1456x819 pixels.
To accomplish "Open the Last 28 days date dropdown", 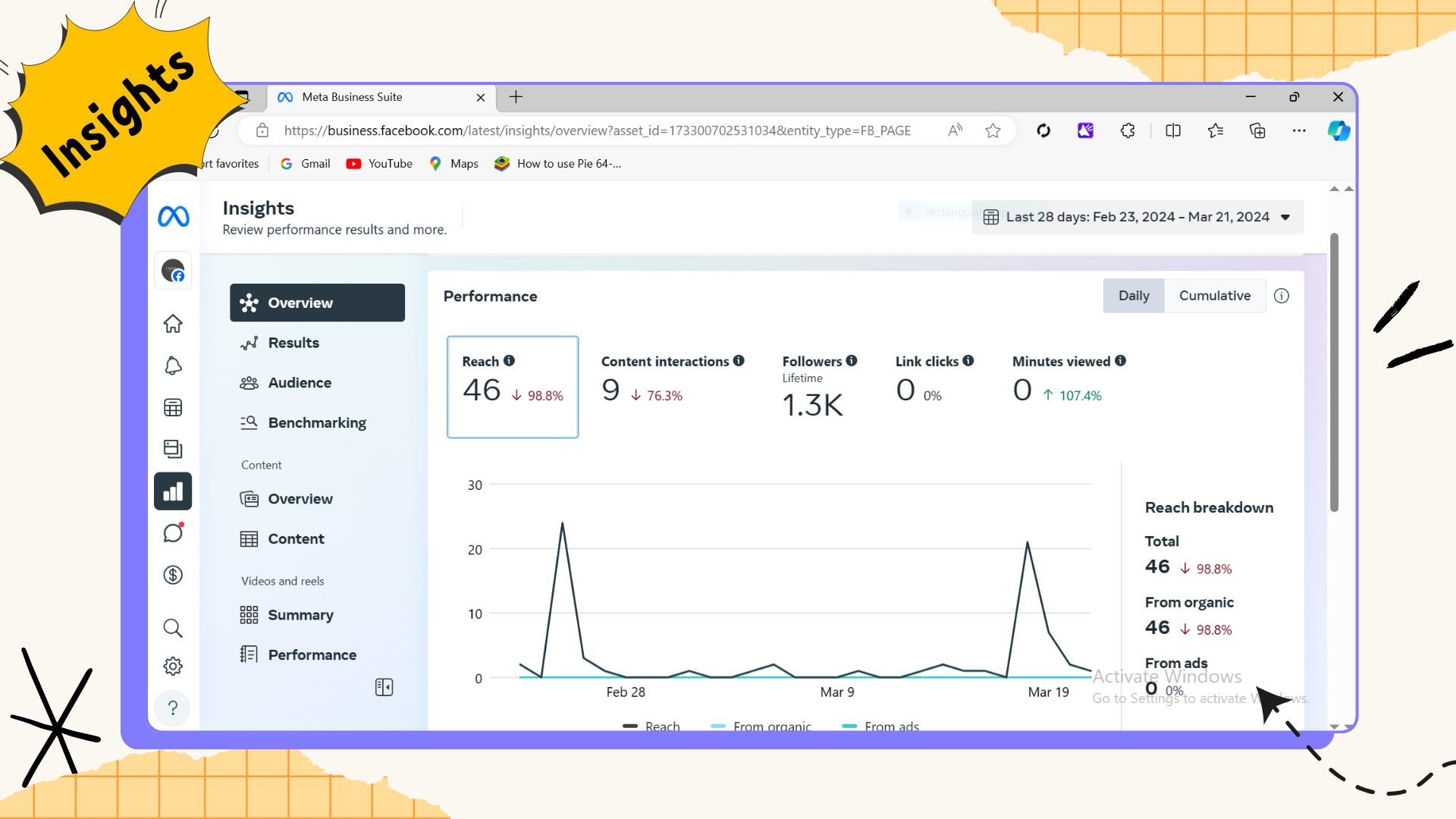I will point(1137,217).
